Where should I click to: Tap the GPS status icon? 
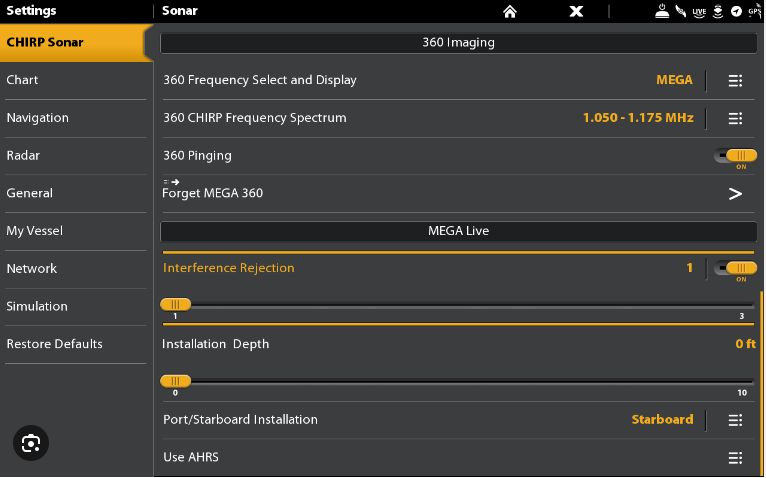click(754, 11)
